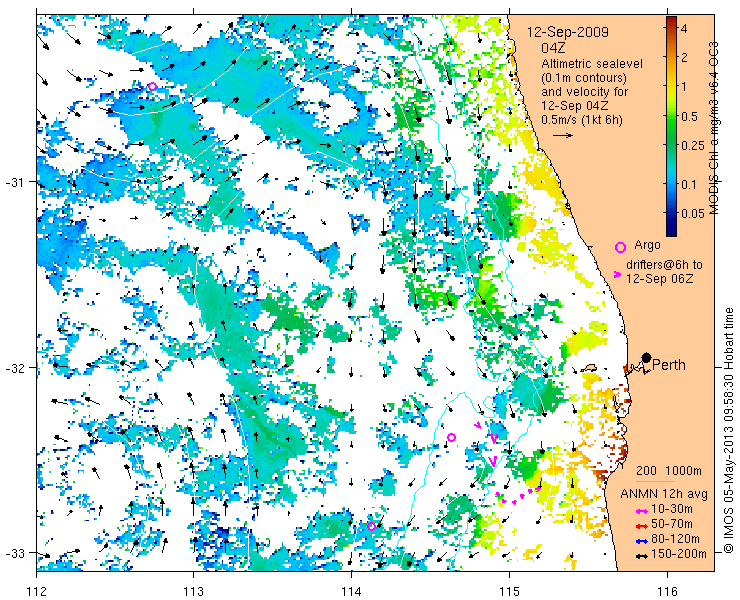The height and width of the screenshot is (600, 740).
Task: Click the chlorophyll colorbar
Action: (671, 126)
